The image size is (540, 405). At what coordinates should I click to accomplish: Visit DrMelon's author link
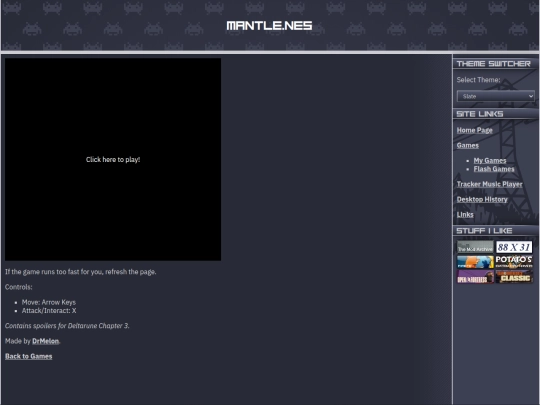coord(45,341)
